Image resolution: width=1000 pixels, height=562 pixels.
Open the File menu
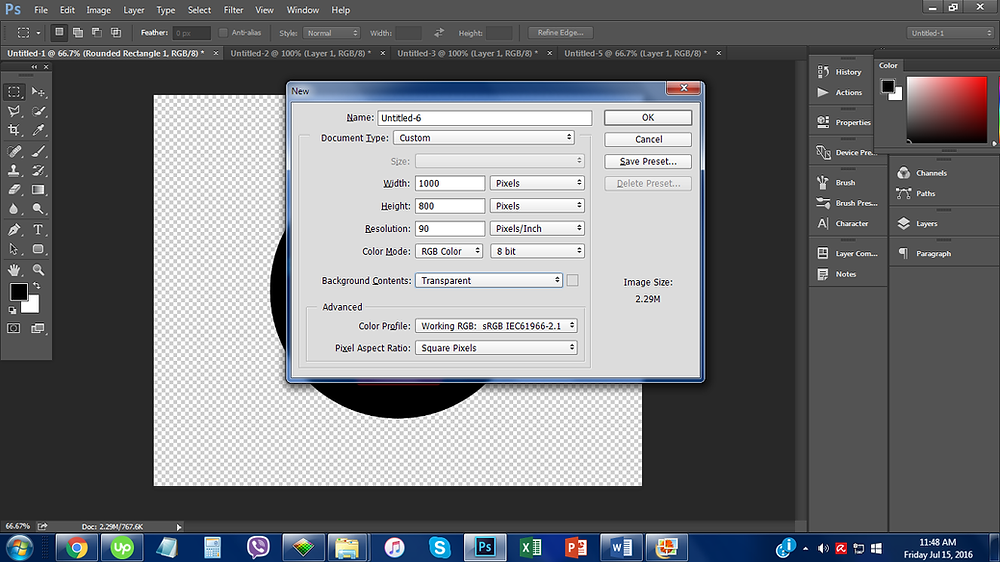[41, 10]
